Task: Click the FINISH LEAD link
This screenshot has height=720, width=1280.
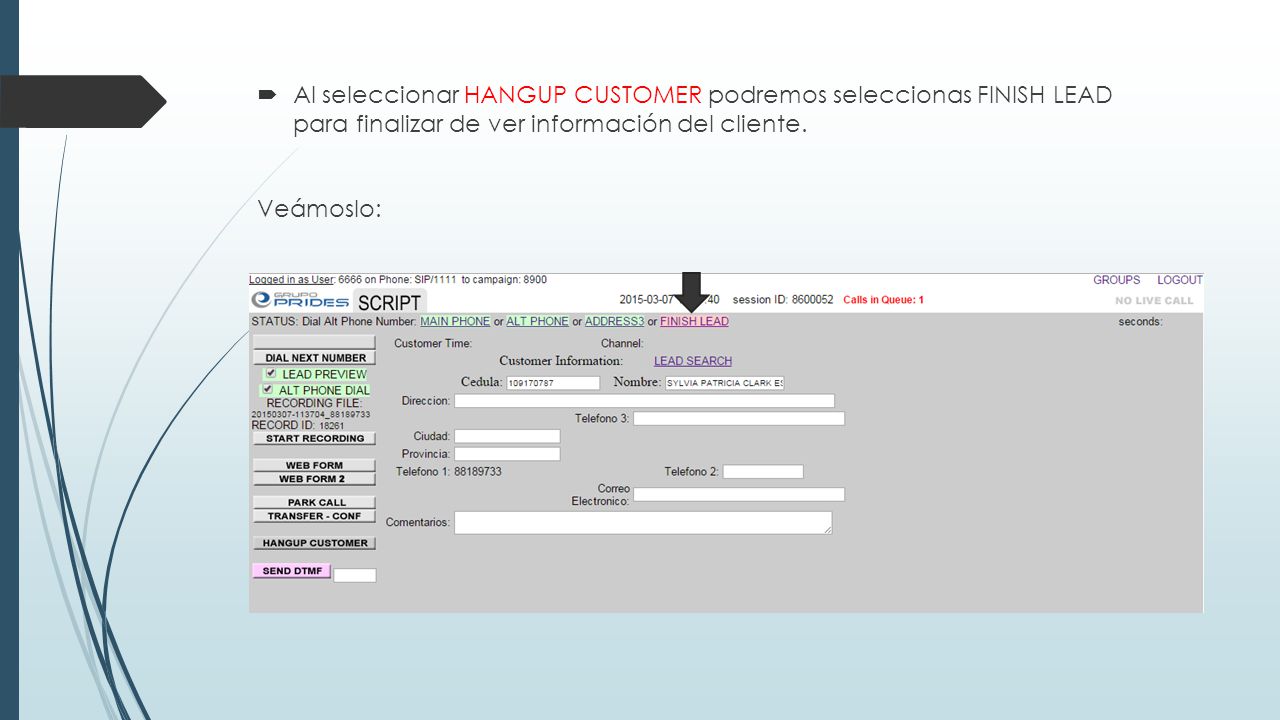Action: tap(694, 322)
